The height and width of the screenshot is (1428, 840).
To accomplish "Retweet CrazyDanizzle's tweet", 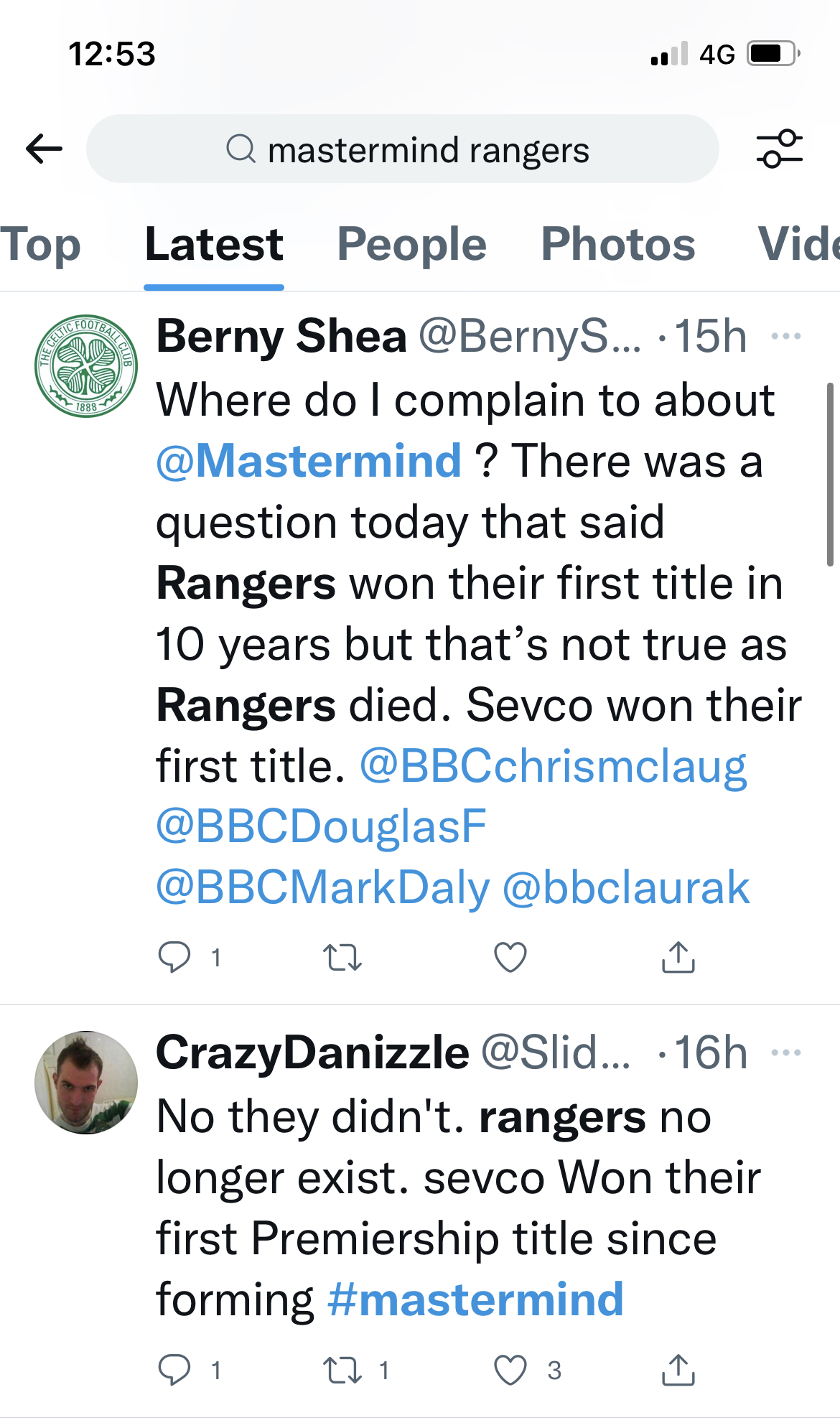I will coord(342,1370).
